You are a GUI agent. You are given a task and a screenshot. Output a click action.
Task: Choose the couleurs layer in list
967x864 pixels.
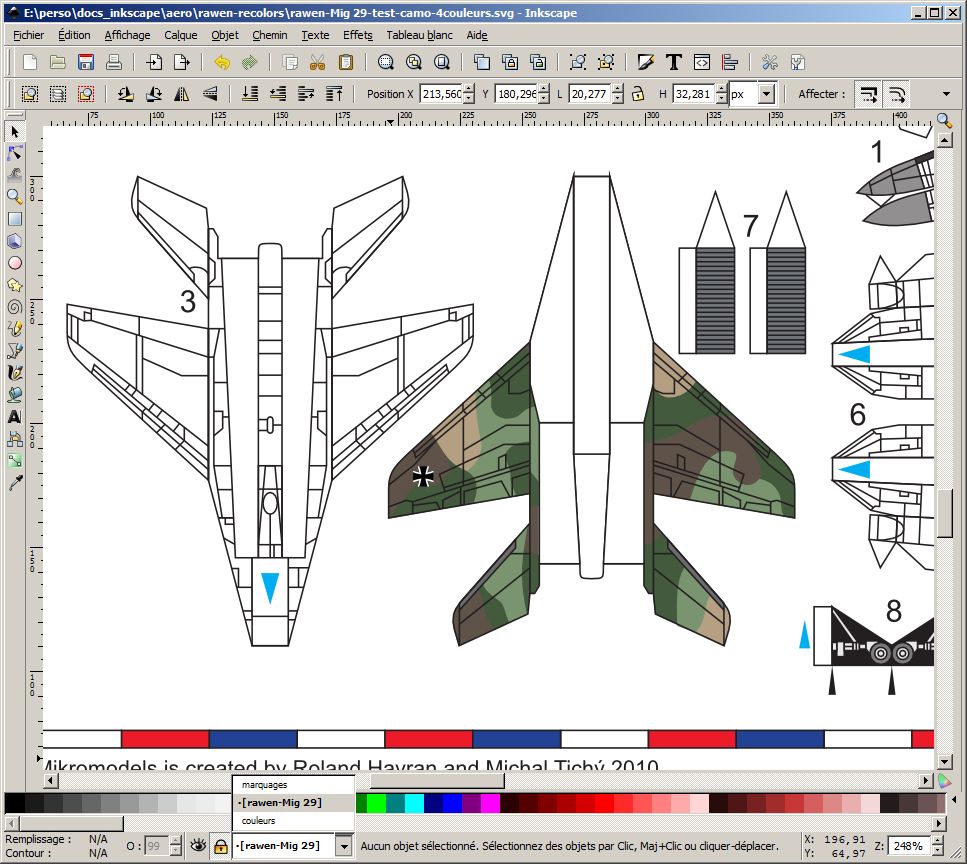(294, 821)
